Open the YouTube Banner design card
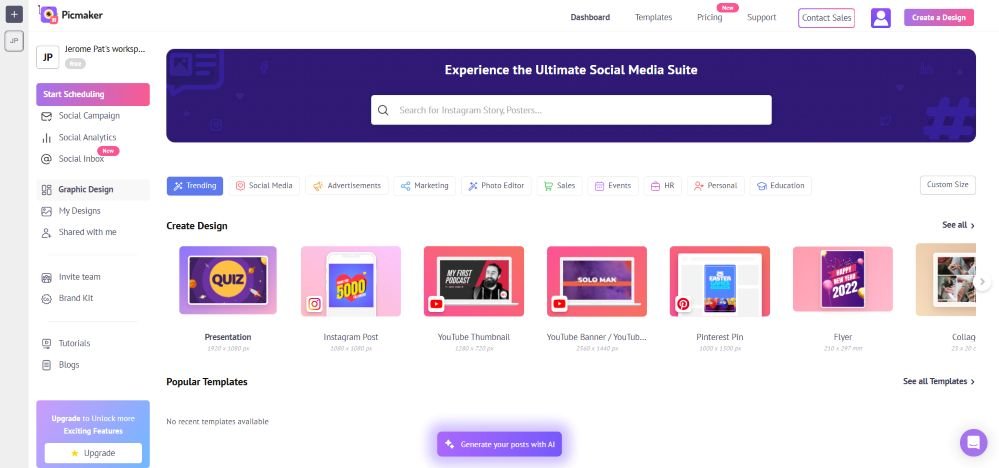Screen dimensions: 999x468 point(596,281)
